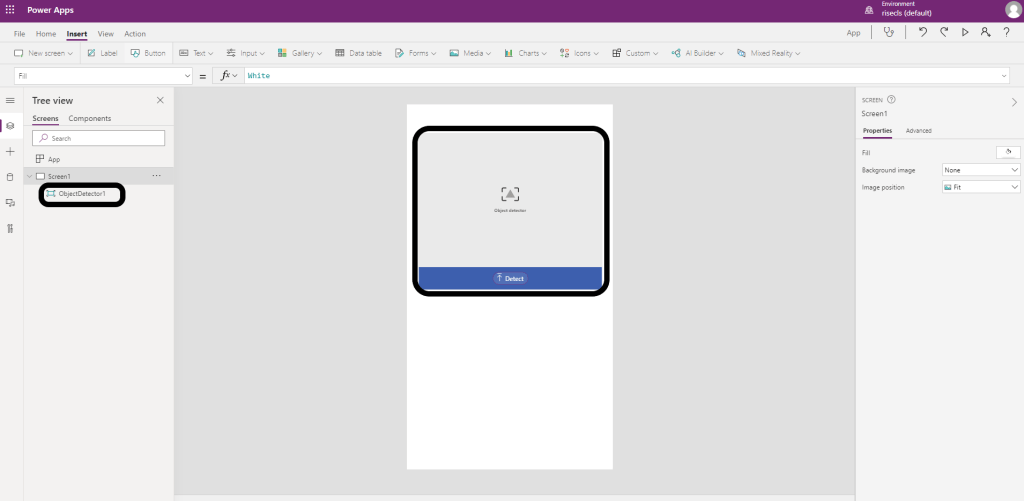Expand the Image position dropdown

(x=980, y=187)
